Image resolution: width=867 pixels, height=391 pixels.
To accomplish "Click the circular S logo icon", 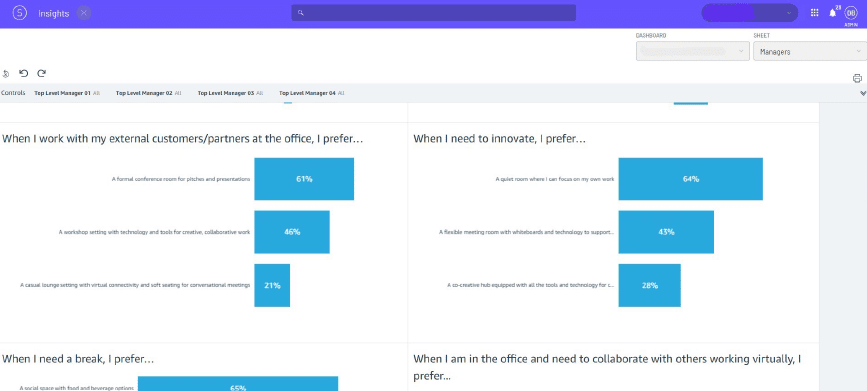I will (19, 13).
